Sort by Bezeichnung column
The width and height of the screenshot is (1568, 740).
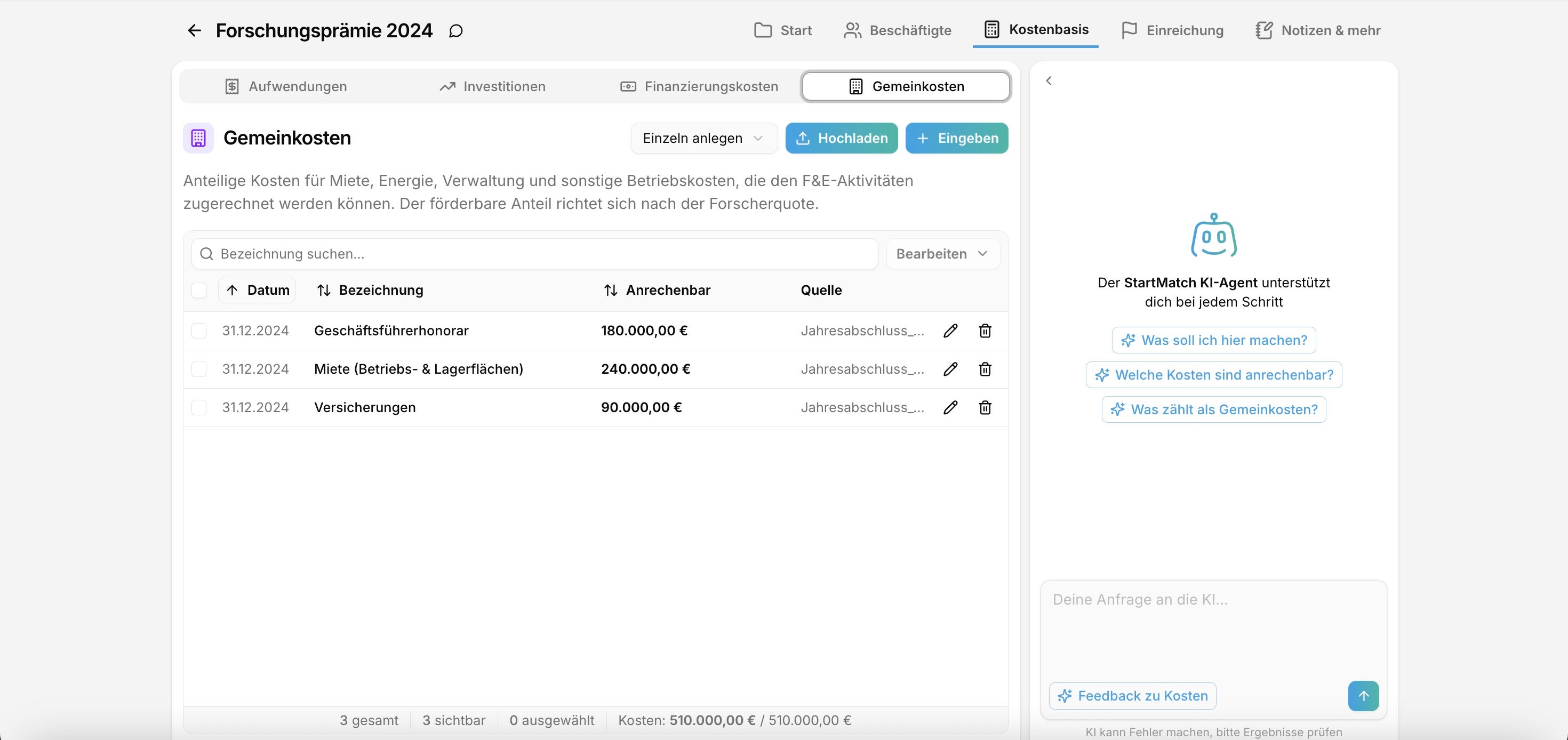(370, 290)
